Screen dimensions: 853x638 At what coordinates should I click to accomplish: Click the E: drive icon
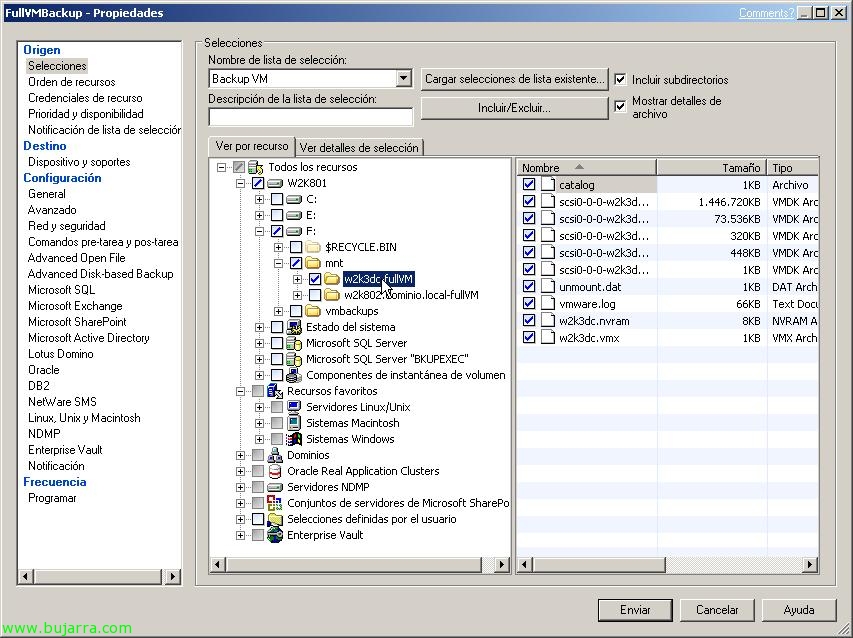294,215
